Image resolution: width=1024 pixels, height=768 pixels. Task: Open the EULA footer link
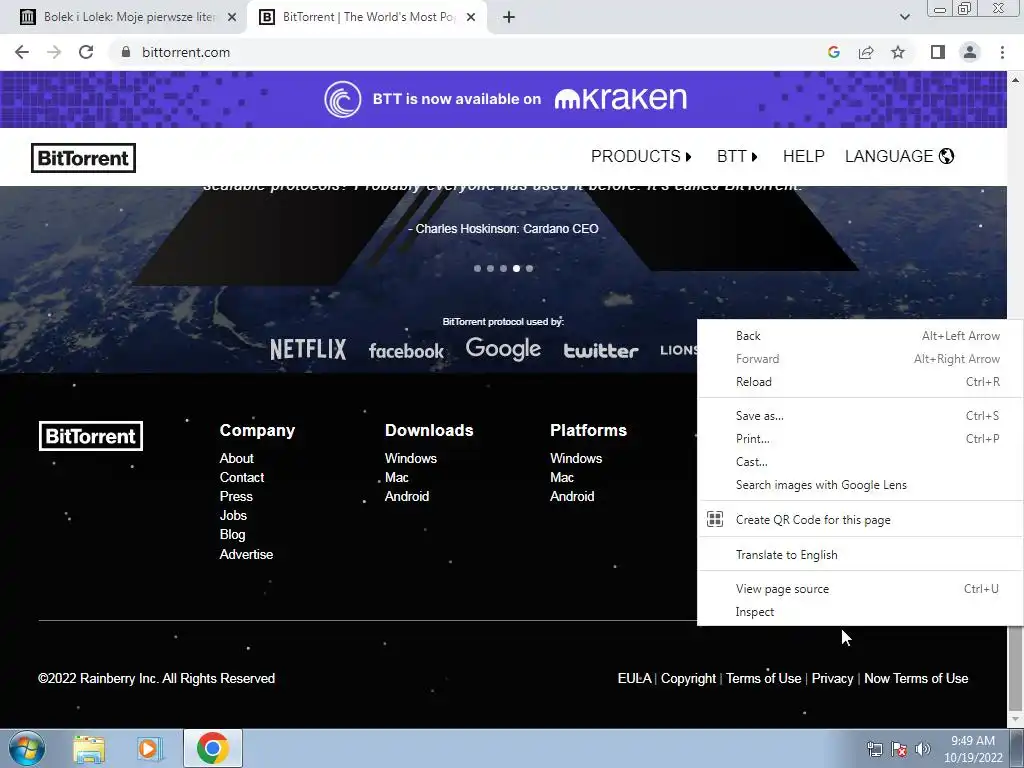pos(634,679)
